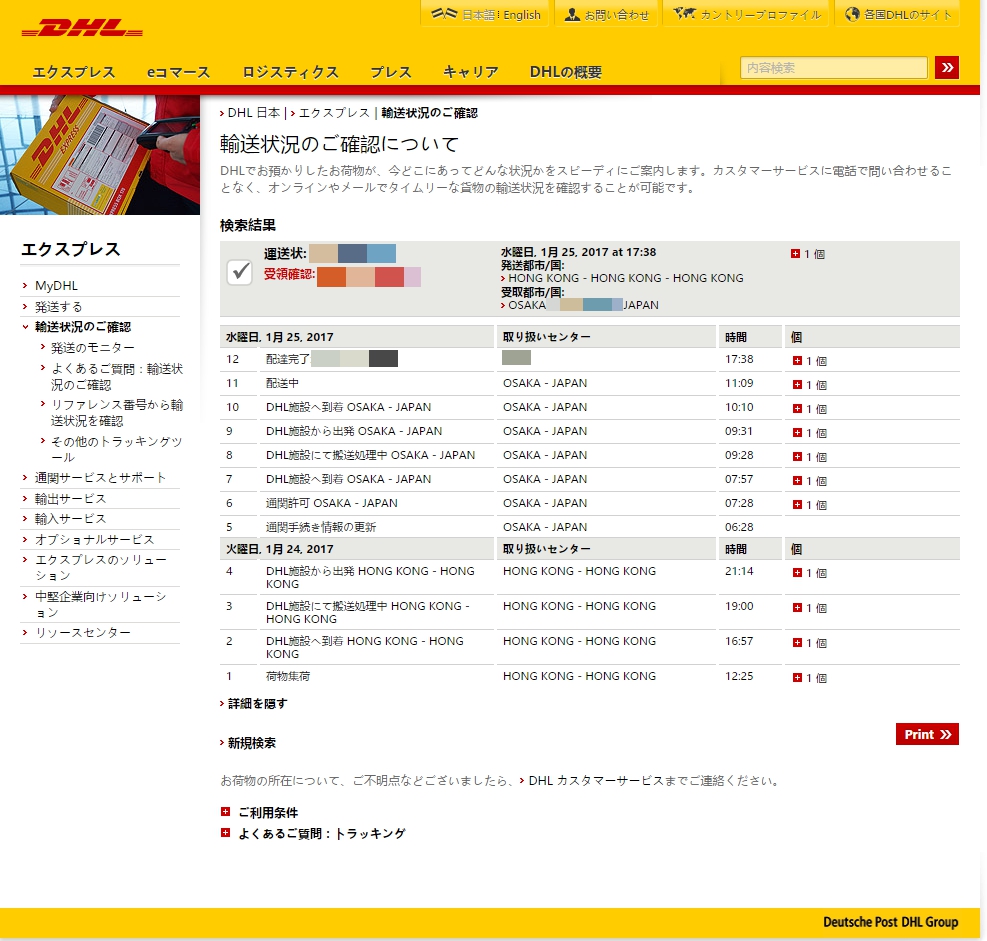
Task: Click the DHL parcel header image
Action: tap(100, 155)
